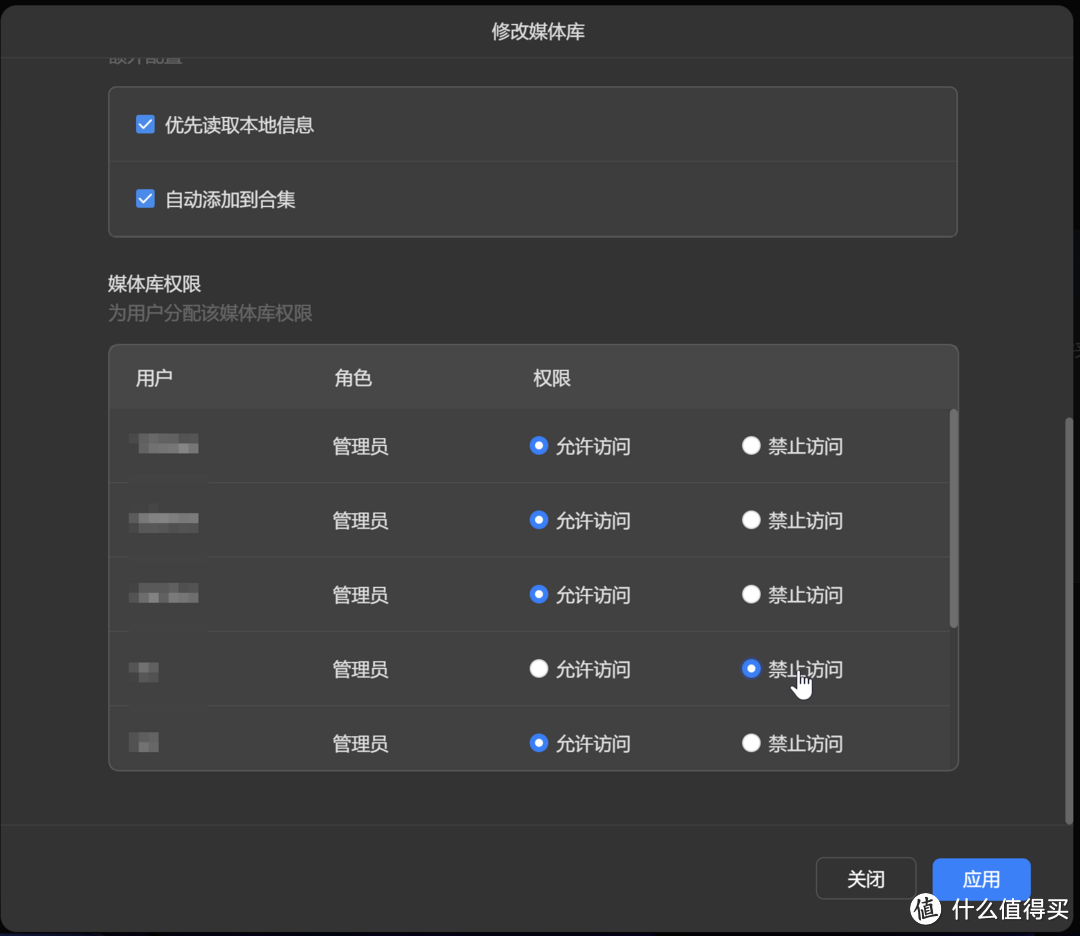Screen dimensions: 1080x936
Task: Uncheck the 优先读取本地信息 checkbox
Action: (145, 124)
